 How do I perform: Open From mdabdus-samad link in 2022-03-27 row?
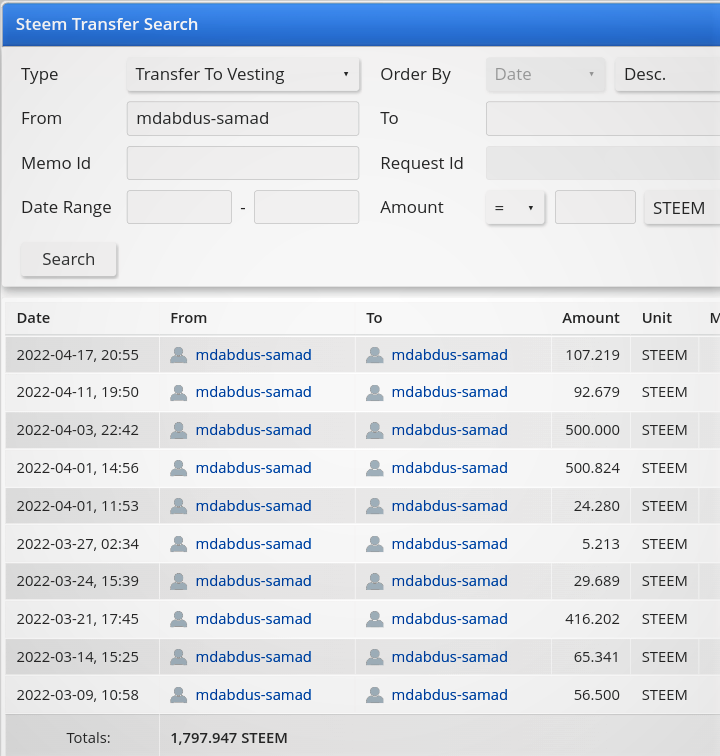click(254, 544)
